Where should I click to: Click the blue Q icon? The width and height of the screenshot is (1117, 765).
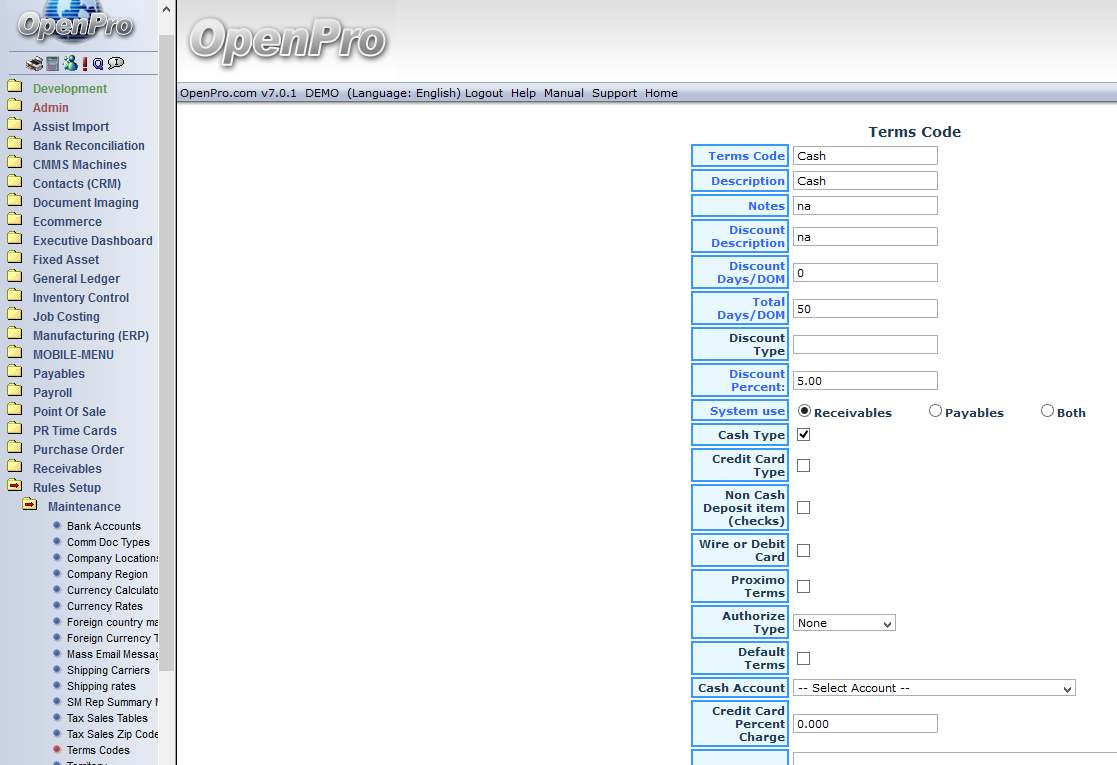click(x=98, y=64)
